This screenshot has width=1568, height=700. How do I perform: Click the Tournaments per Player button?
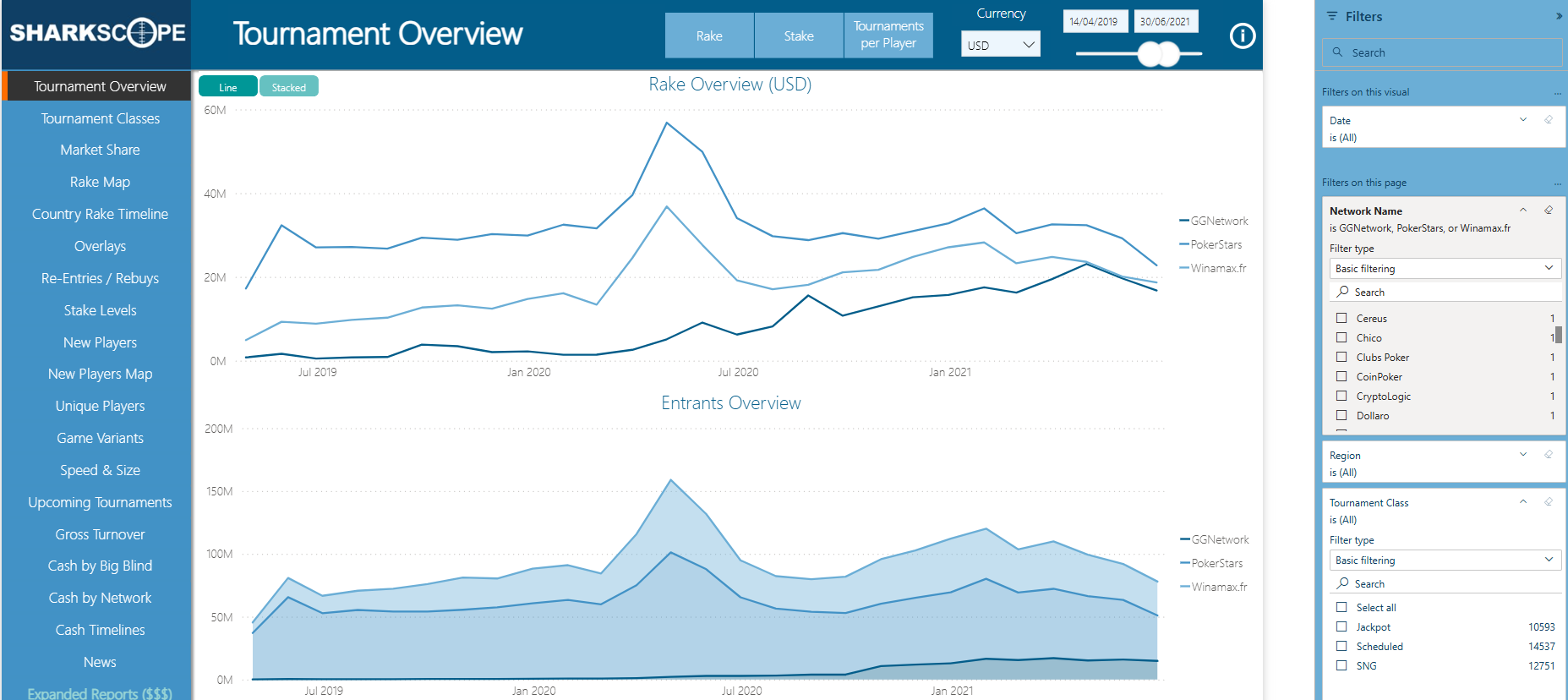click(888, 36)
